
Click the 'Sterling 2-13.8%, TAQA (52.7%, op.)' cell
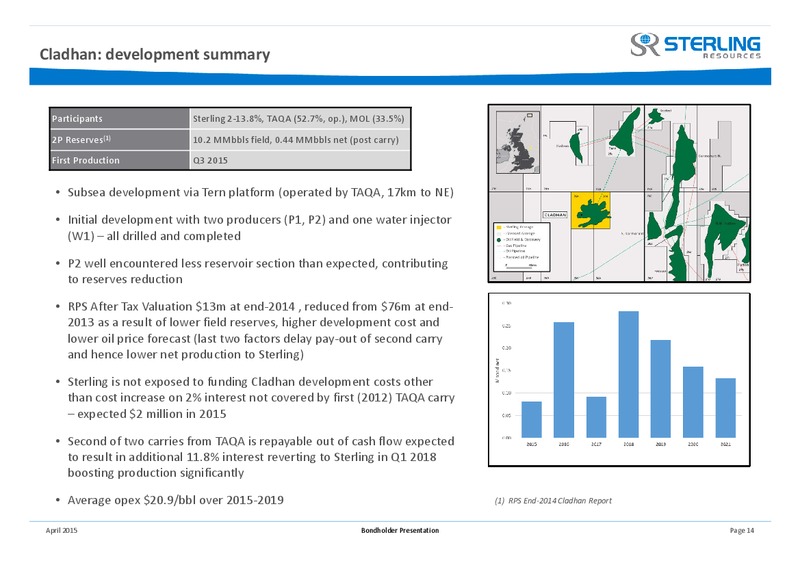(300, 118)
